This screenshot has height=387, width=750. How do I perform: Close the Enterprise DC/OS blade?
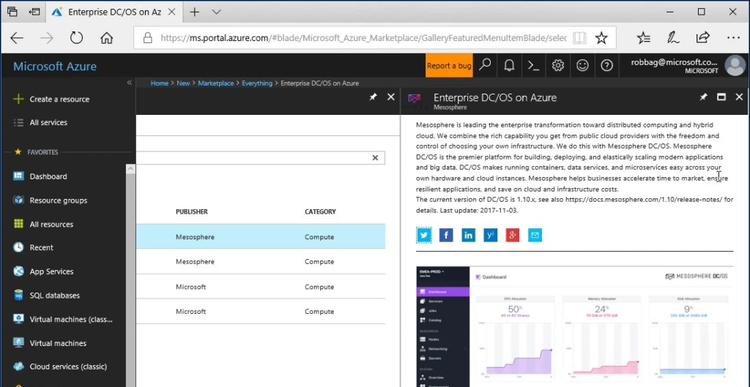(739, 97)
